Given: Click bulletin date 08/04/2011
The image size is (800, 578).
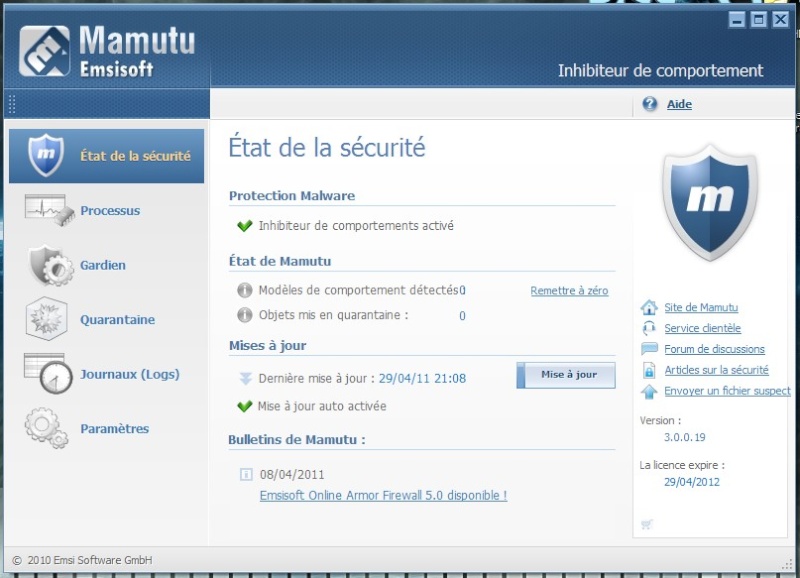Looking at the screenshot, I should point(292,475).
